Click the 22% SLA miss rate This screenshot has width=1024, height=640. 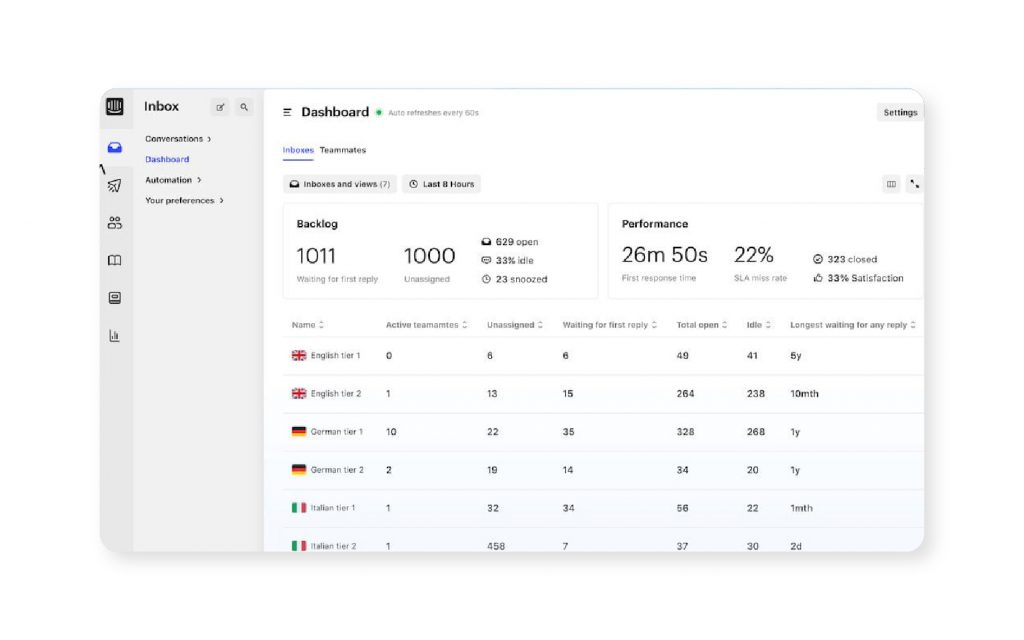click(x=754, y=254)
